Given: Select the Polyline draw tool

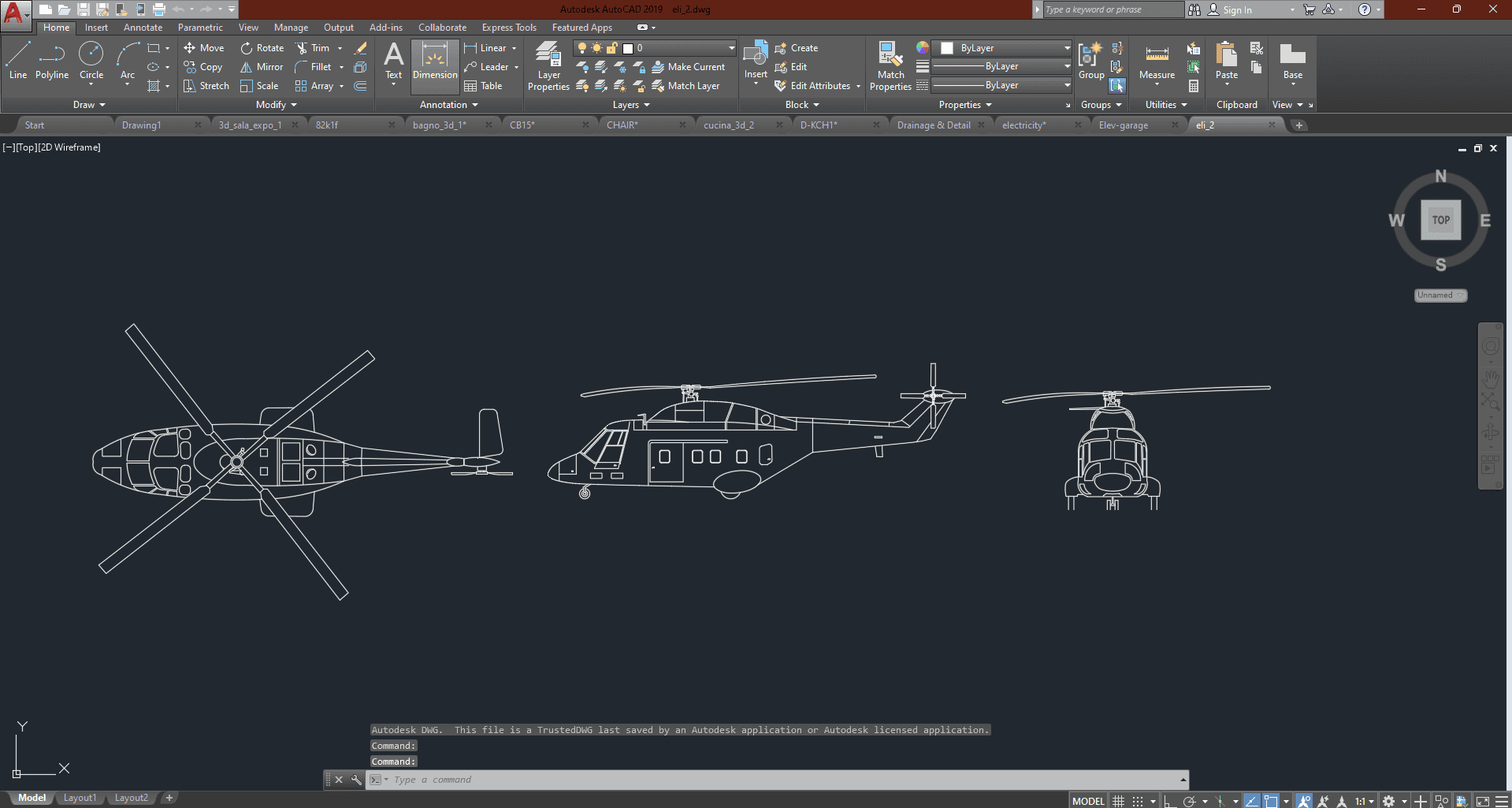Looking at the screenshot, I should point(51,61).
